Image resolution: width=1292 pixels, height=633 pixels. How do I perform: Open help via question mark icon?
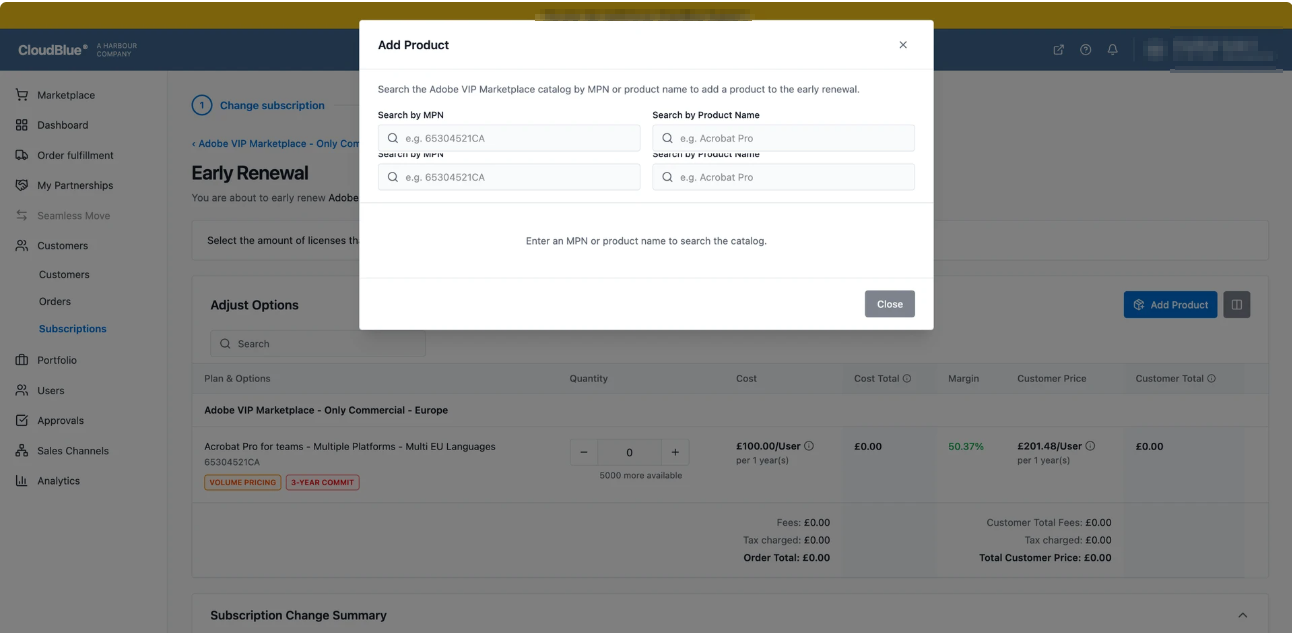coord(1085,50)
